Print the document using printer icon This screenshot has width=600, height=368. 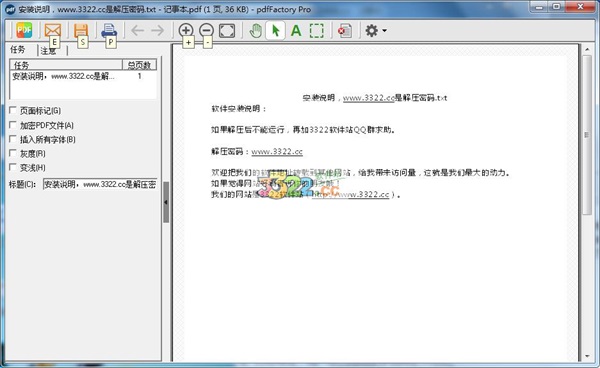click(109, 30)
